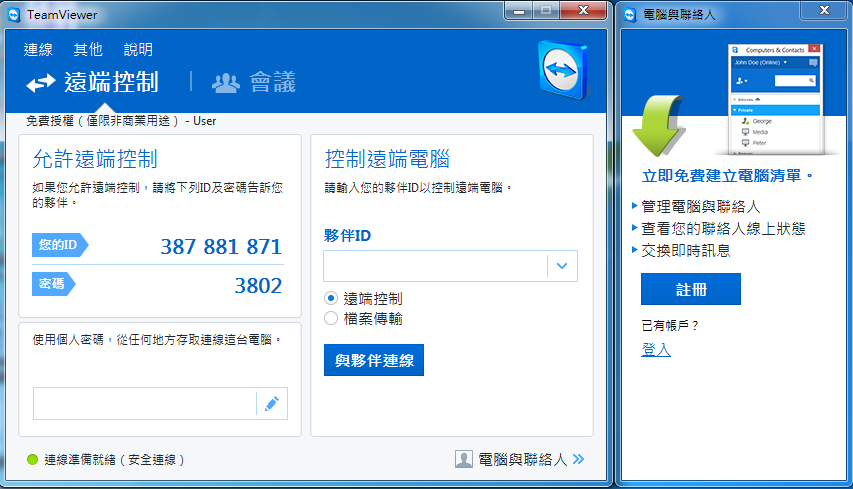Image resolution: width=853 pixels, height=489 pixels.
Task: Click the 已有帳戶？ text
Action: click(x=670, y=326)
